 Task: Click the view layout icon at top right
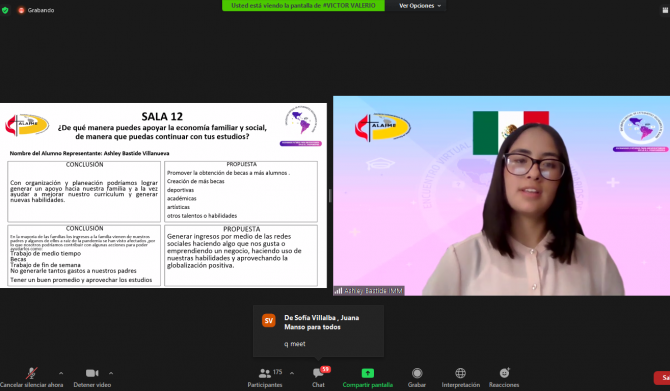tap(665, 10)
